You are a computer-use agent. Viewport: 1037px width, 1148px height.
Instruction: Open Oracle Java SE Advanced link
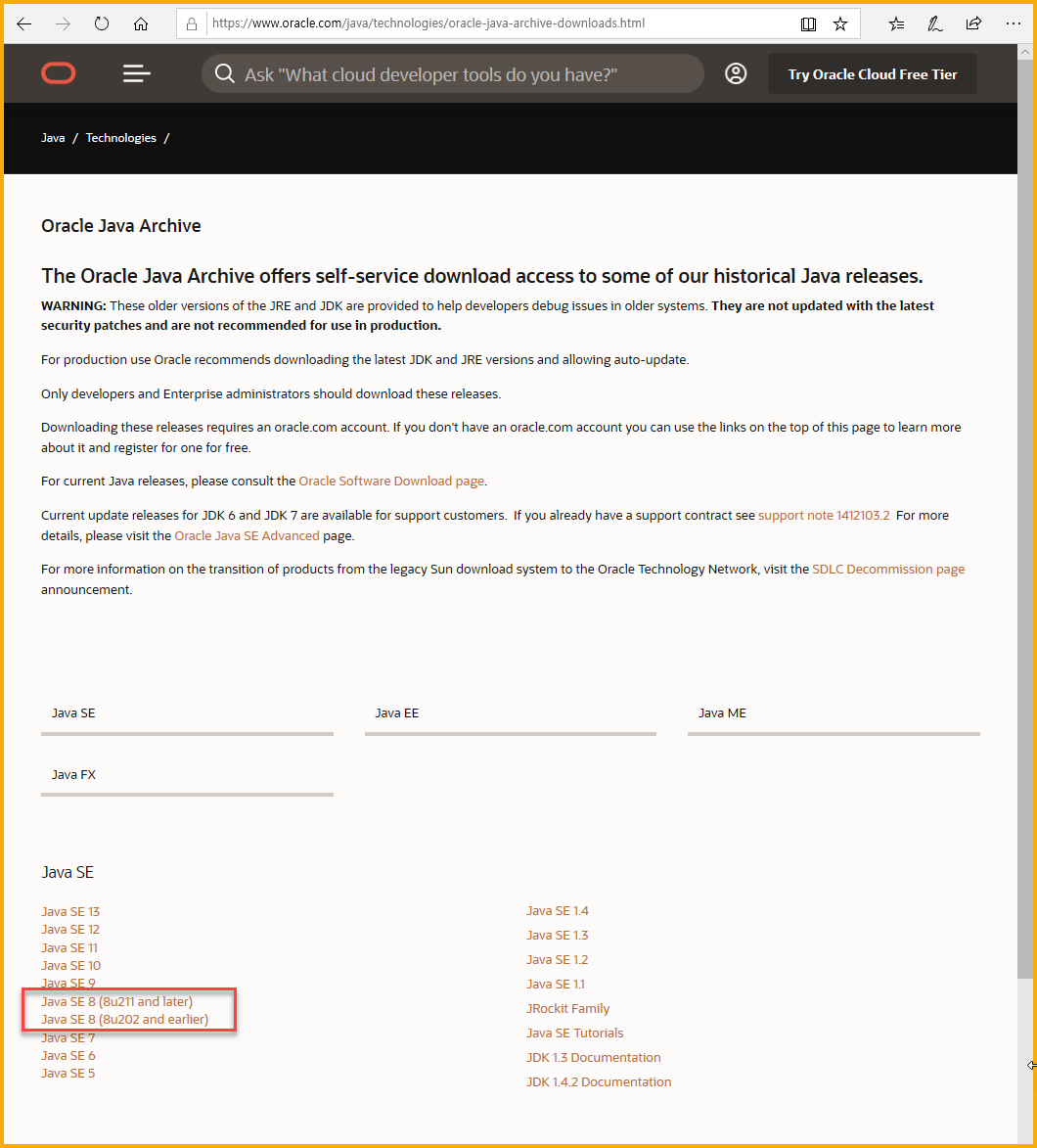click(x=247, y=536)
